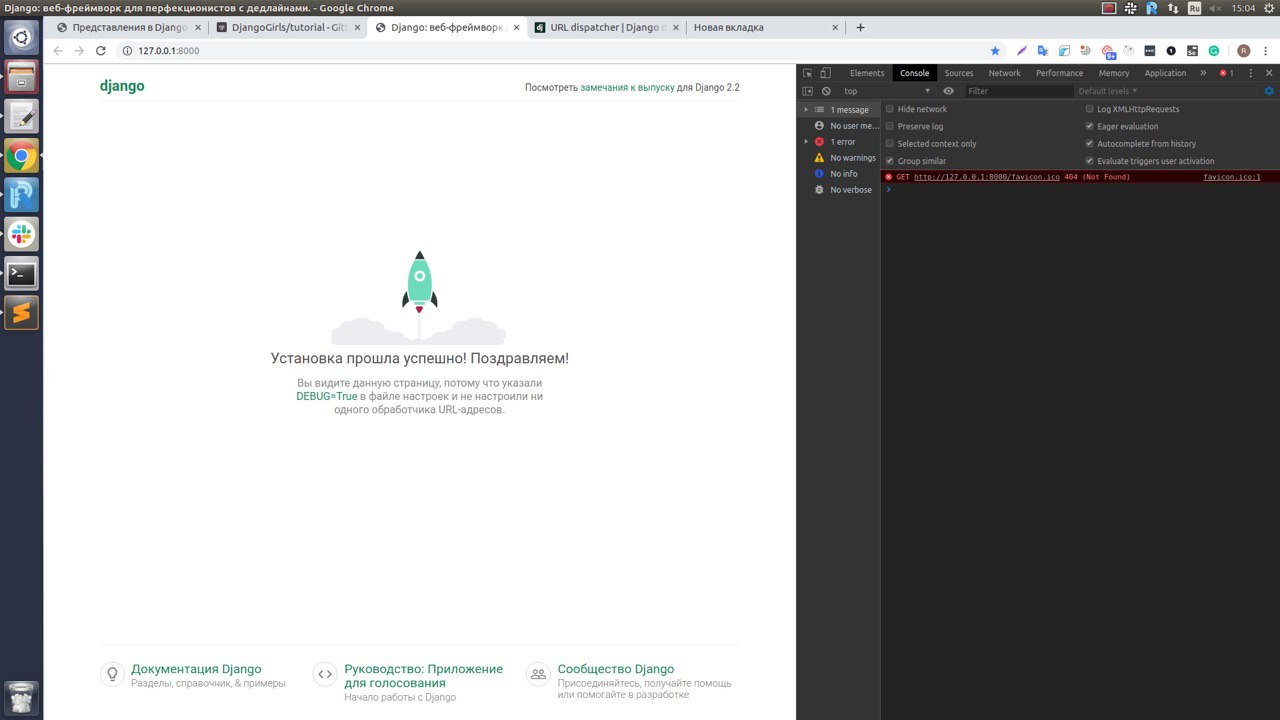Screen dimensions: 1280x720
Task: Switch to the Elements tab
Action: (867, 73)
